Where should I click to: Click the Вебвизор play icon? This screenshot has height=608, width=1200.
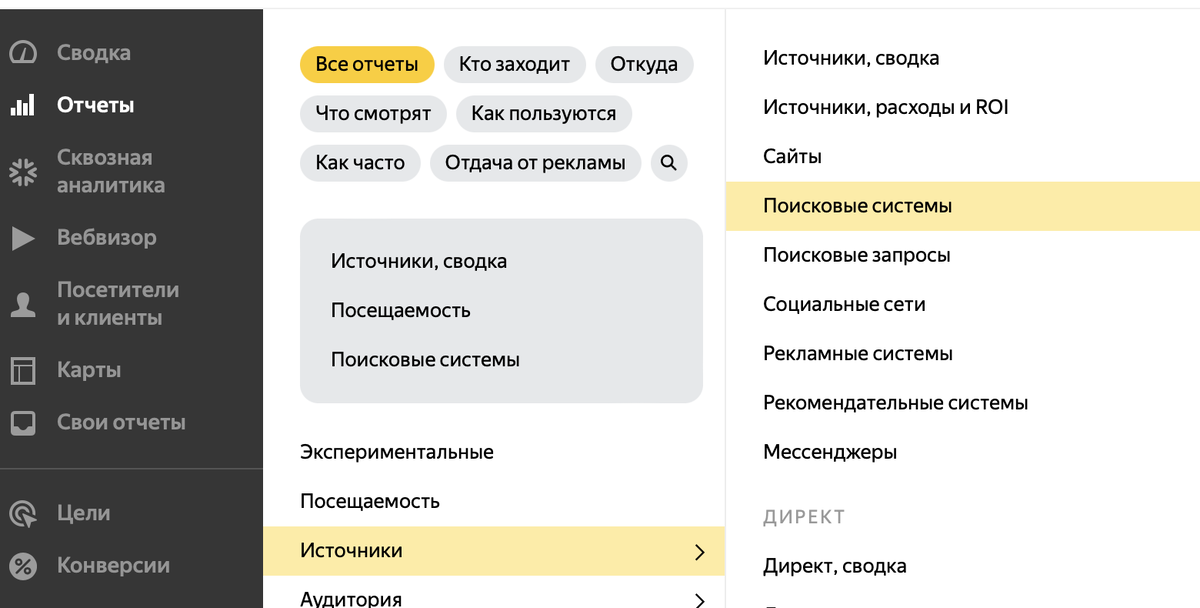(x=22, y=238)
